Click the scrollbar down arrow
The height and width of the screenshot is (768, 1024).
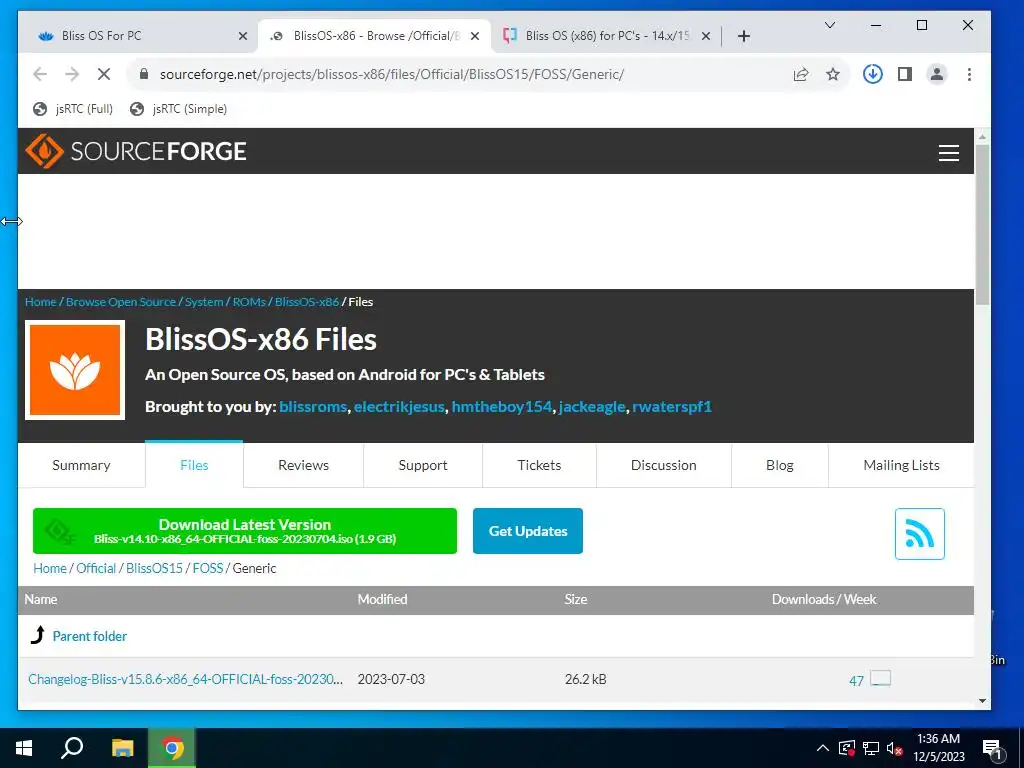click(982, 701)
